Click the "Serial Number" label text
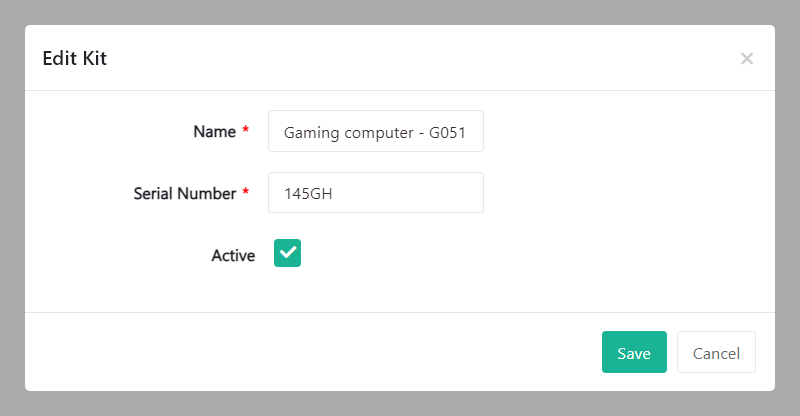 tap(185, 193)
